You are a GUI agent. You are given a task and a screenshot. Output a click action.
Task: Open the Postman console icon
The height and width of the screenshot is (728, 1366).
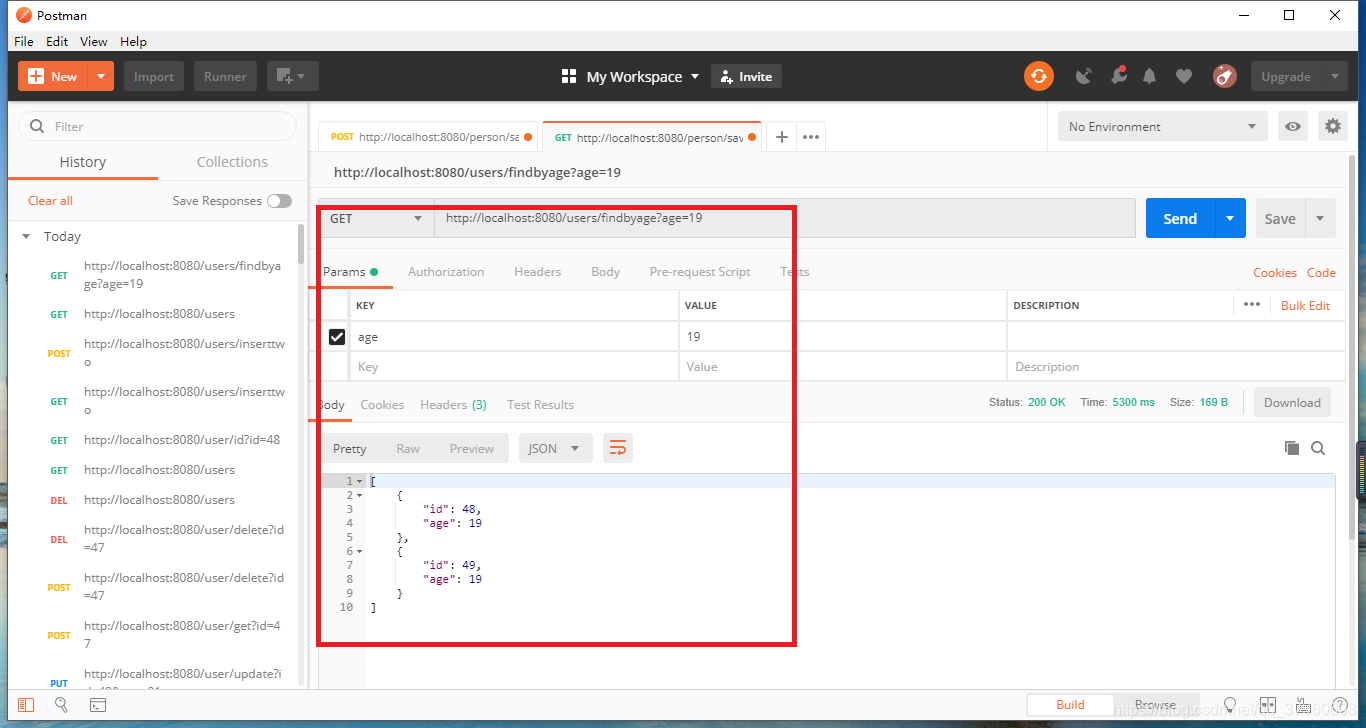click(x=98, y=705)
